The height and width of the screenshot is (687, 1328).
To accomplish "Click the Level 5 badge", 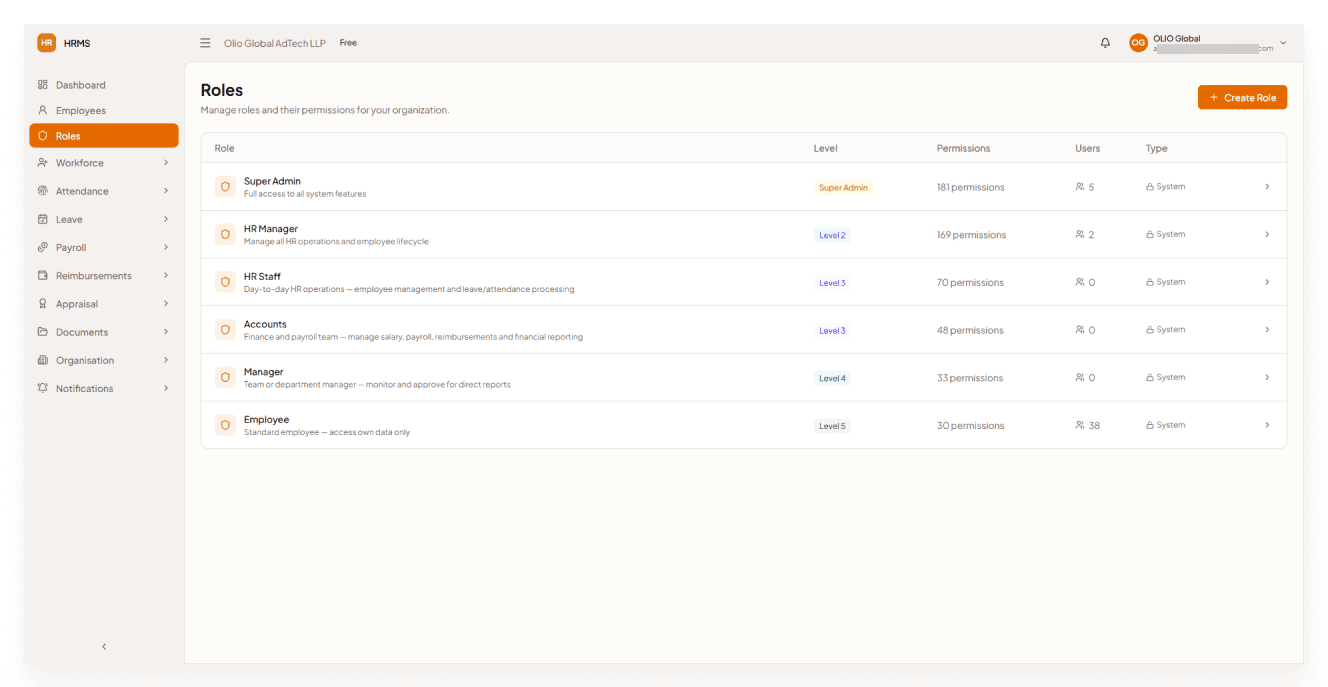I will pyautogui.click(x=832, y=426).
